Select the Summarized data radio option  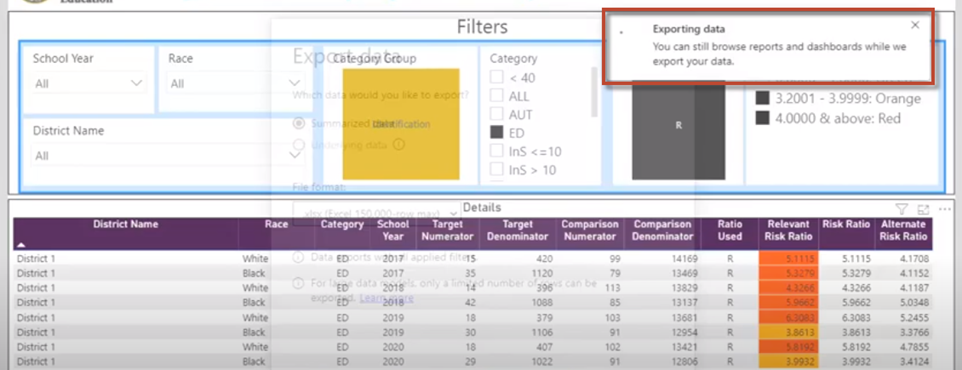(x=299, y=123)
